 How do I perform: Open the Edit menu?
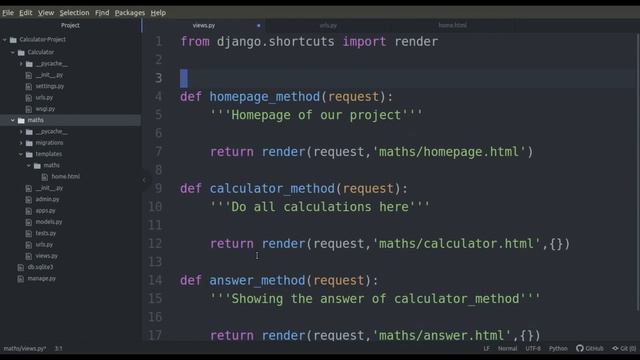click(x=25, y=13)
